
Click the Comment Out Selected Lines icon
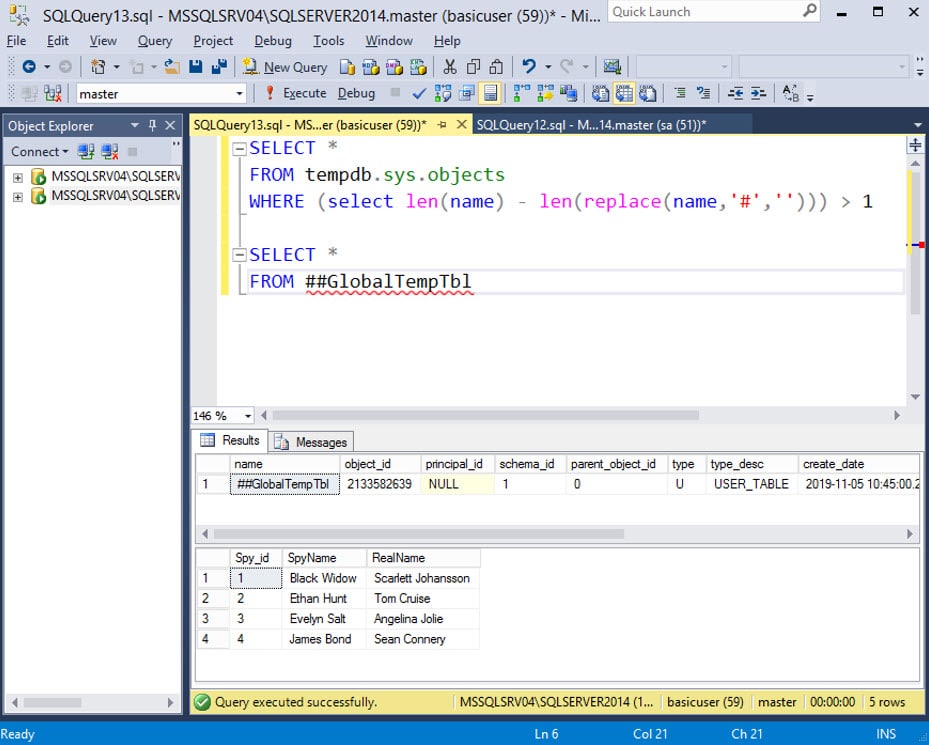(x=682, y=93)
